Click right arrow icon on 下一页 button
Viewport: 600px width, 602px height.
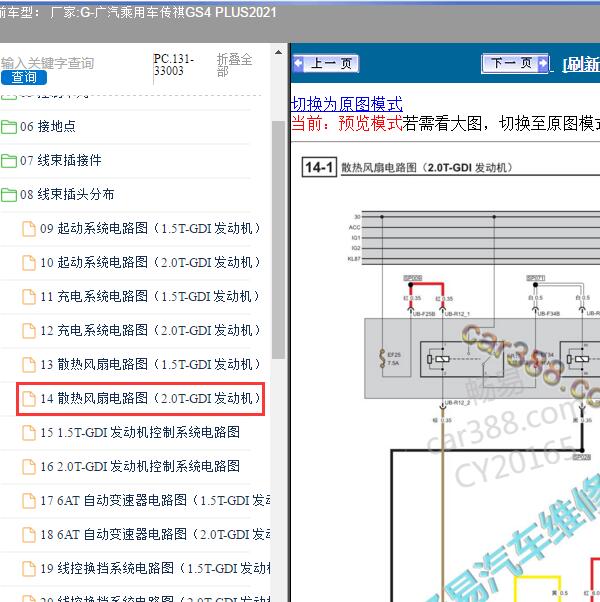543,63
